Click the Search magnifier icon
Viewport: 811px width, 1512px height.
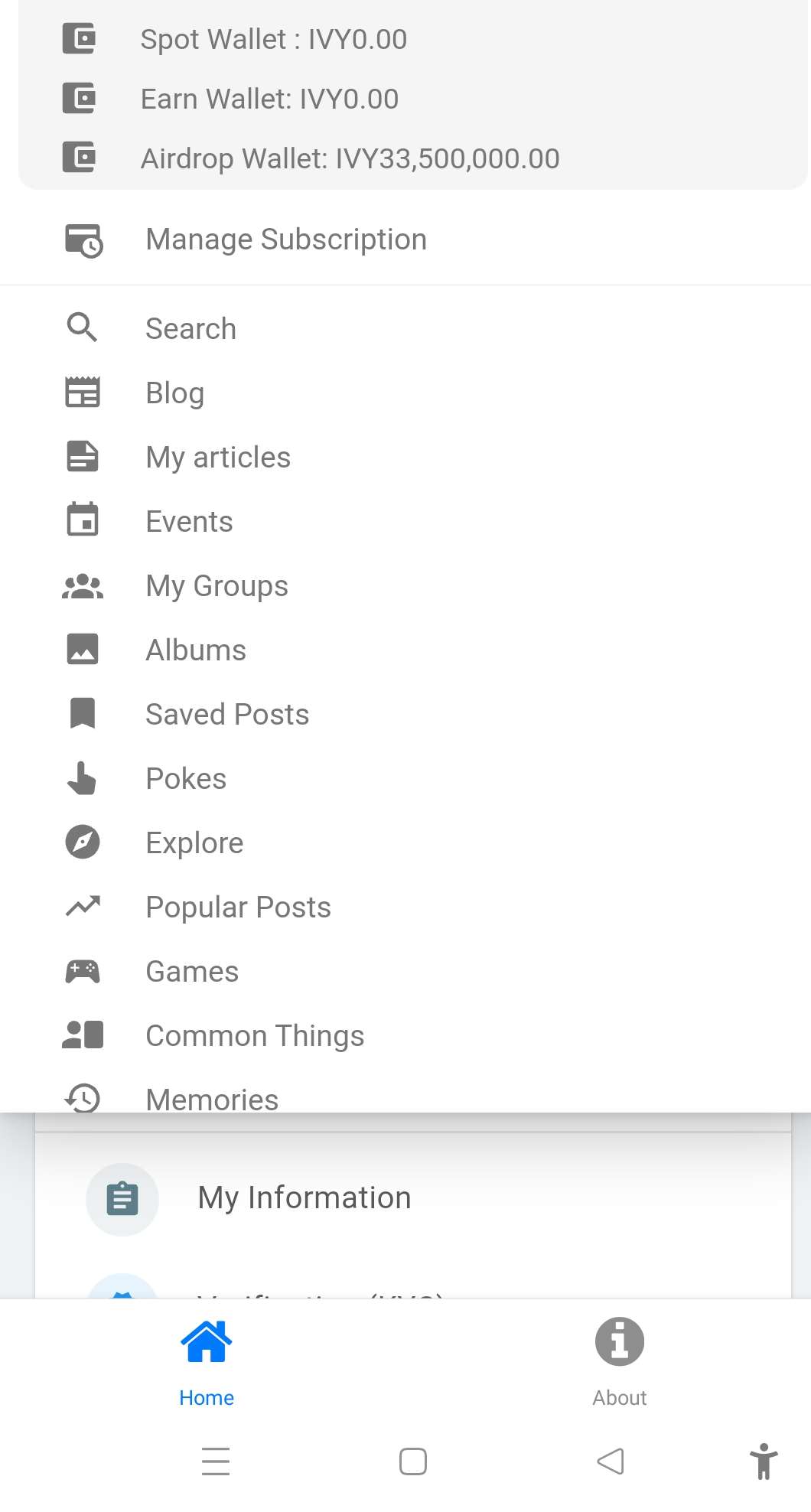[83, 327]
